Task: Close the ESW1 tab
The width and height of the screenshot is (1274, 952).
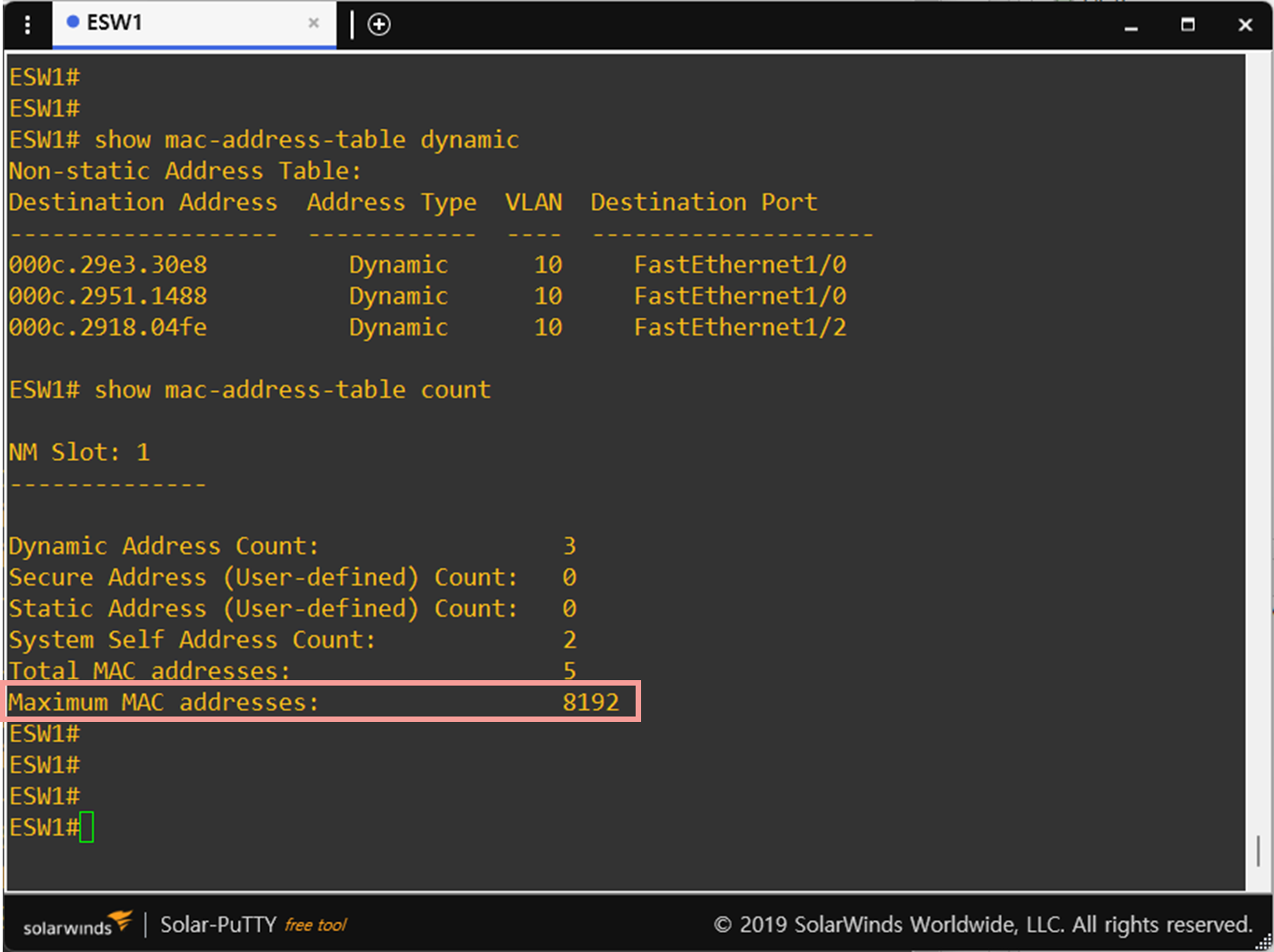Action: point(314,23)
